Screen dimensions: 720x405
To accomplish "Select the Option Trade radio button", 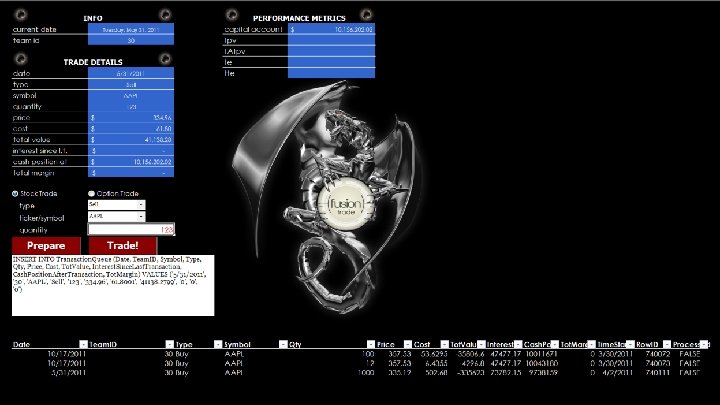I will pyautogui.click(x=91, y=194).
